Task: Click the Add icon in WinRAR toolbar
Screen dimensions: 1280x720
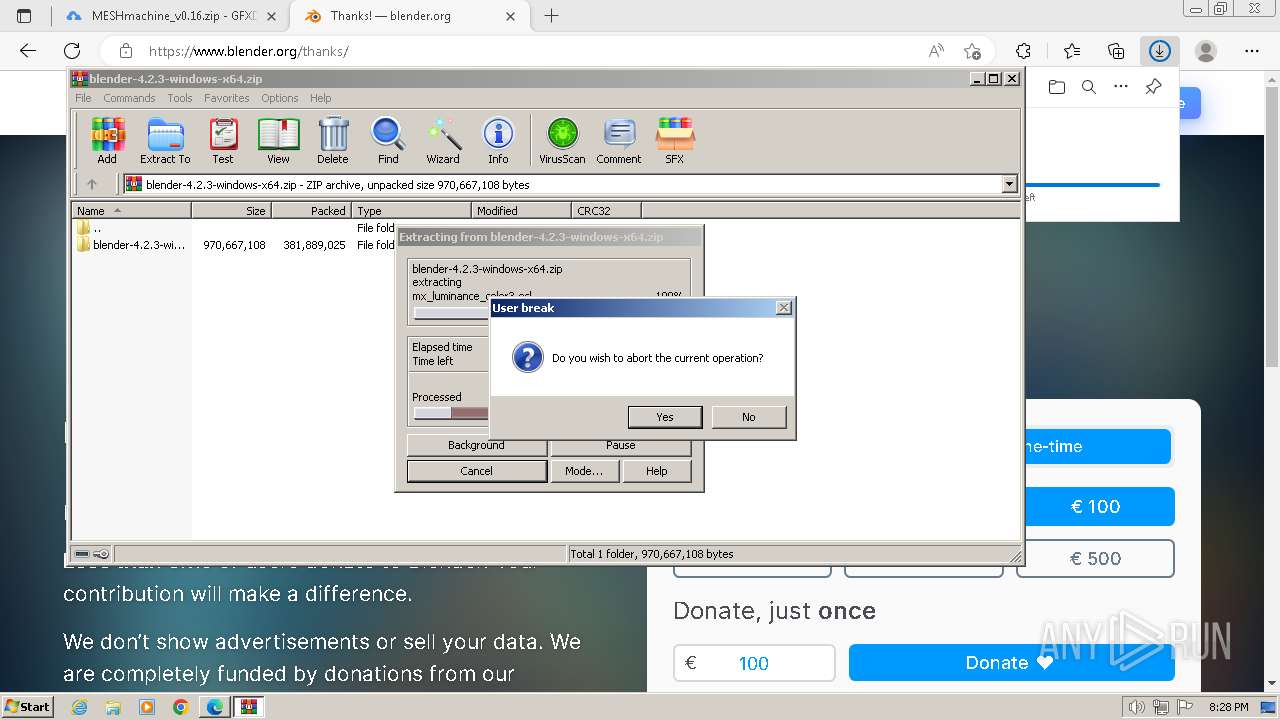Action: 107,140
